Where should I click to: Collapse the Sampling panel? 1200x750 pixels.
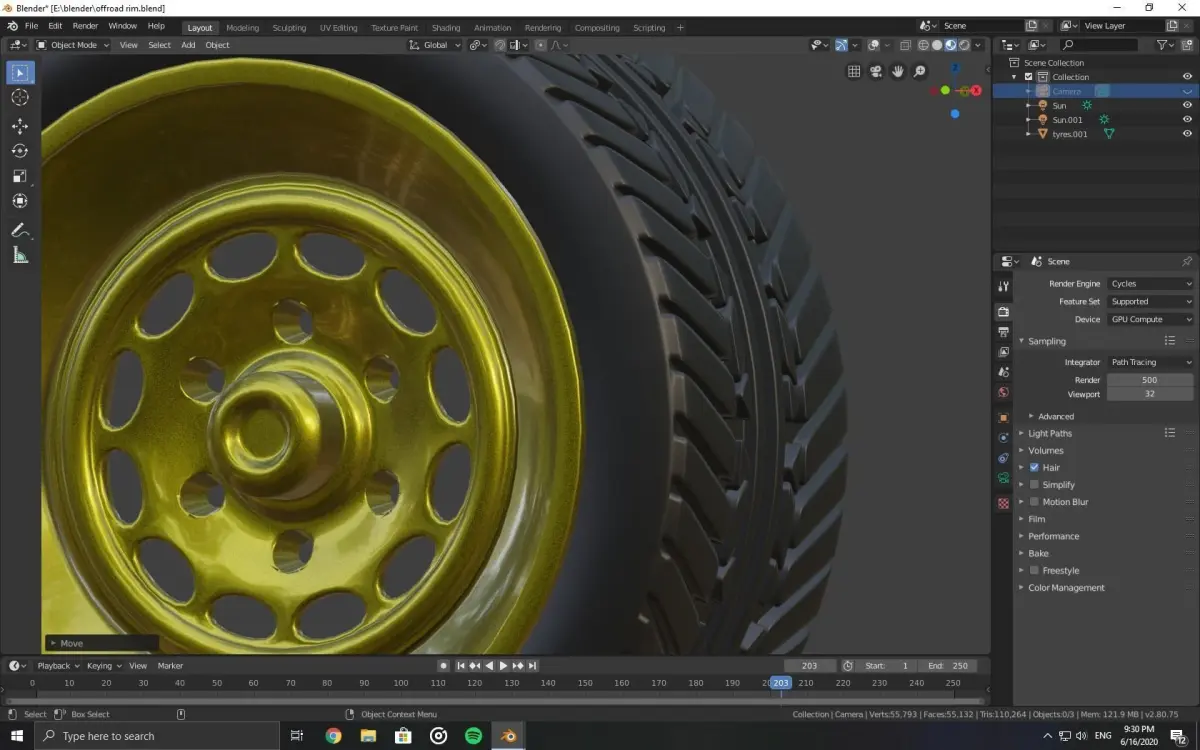click(1046, 341)
